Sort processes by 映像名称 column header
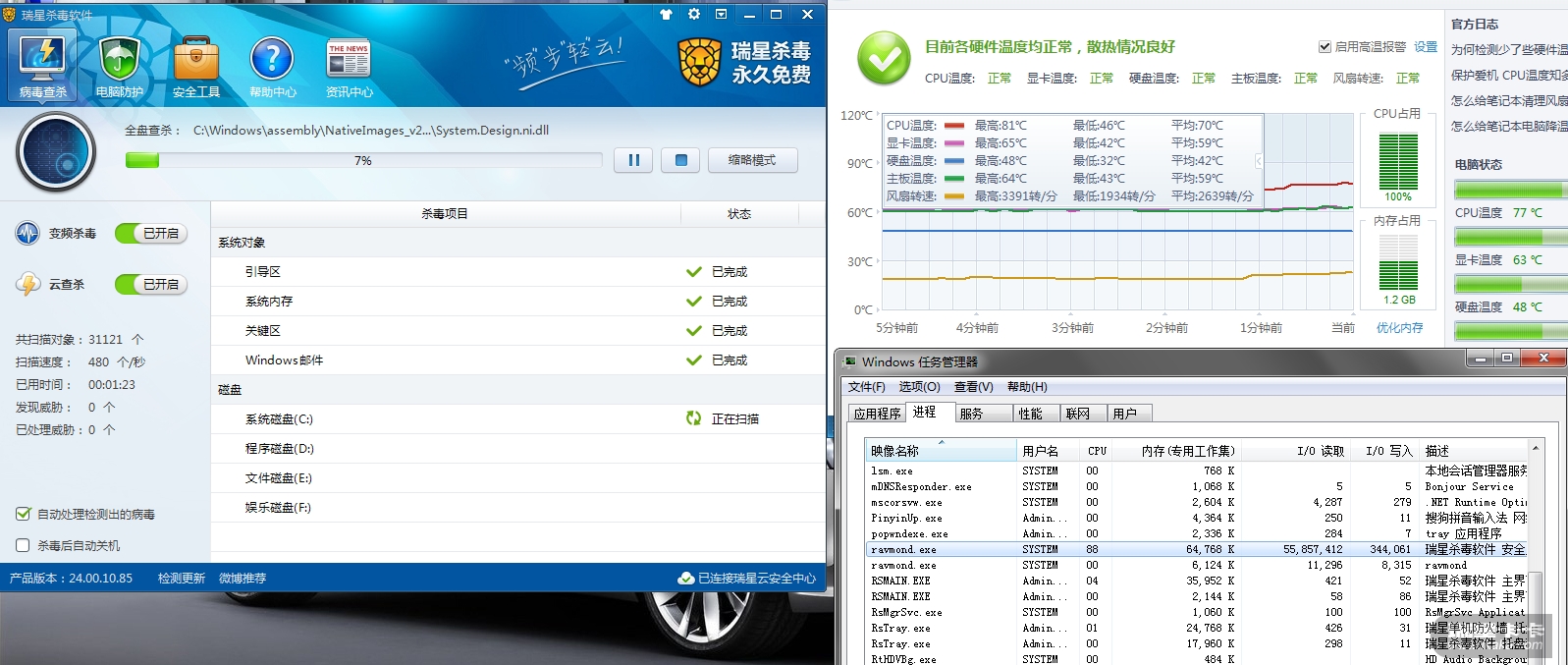This screenshot has height=665, width=1568. [941, 451]
